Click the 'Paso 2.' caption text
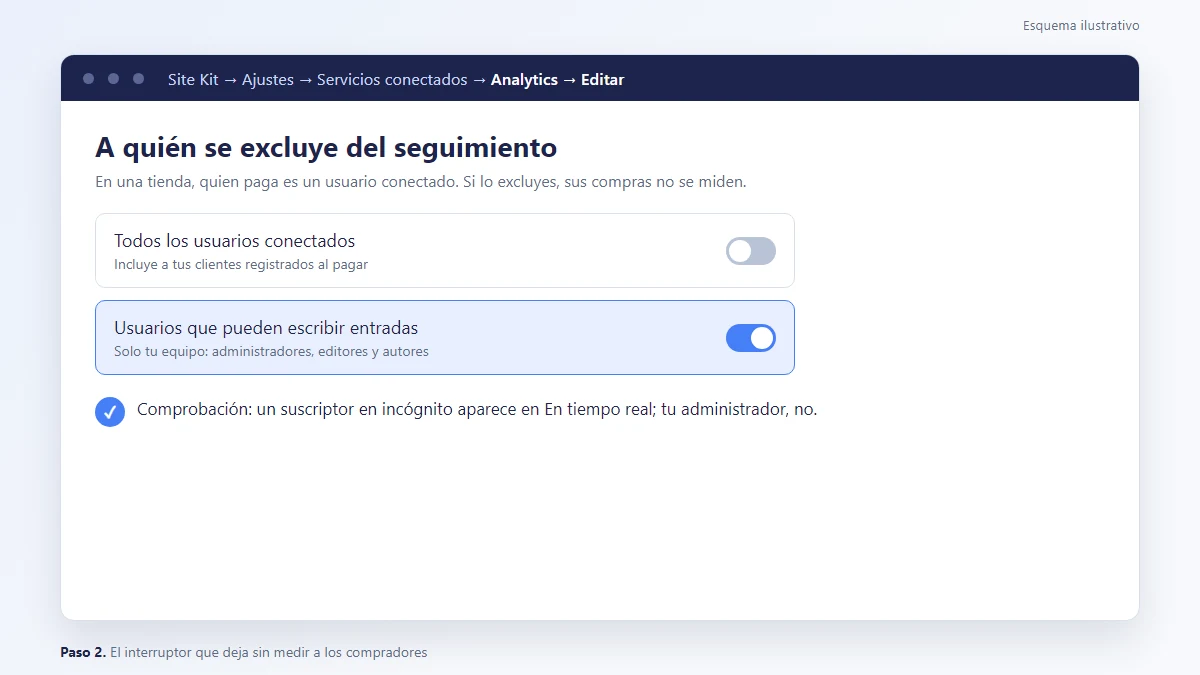Image resolution: width=1200 pixels, height=675 pixels. coord(244,653)
